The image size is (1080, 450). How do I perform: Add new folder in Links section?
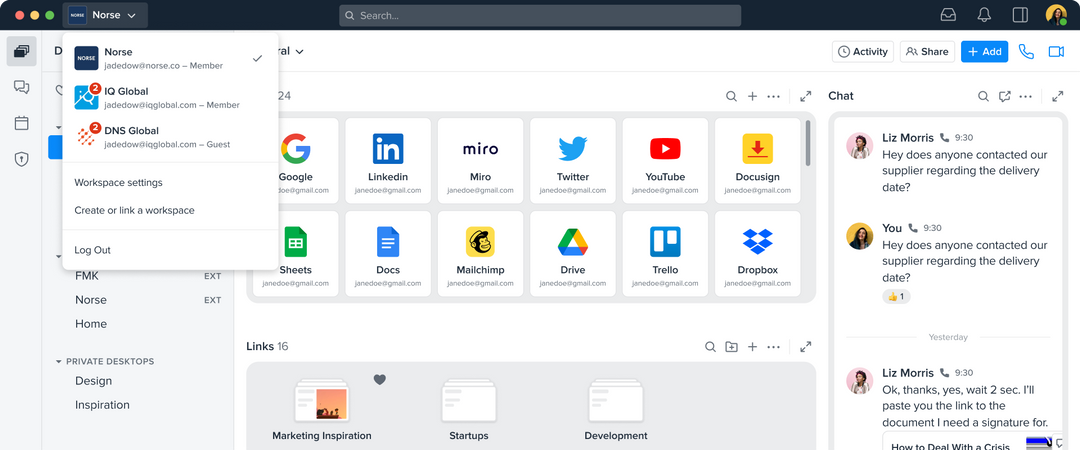[x=731, y=347]
